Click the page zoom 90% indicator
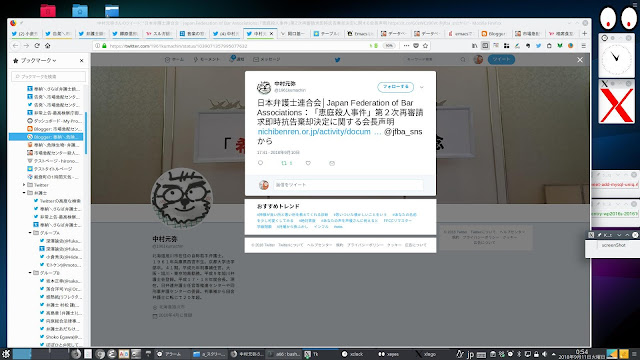Image resolution: width=640 pixels, height=360 pixels. [x=389, y=46]
